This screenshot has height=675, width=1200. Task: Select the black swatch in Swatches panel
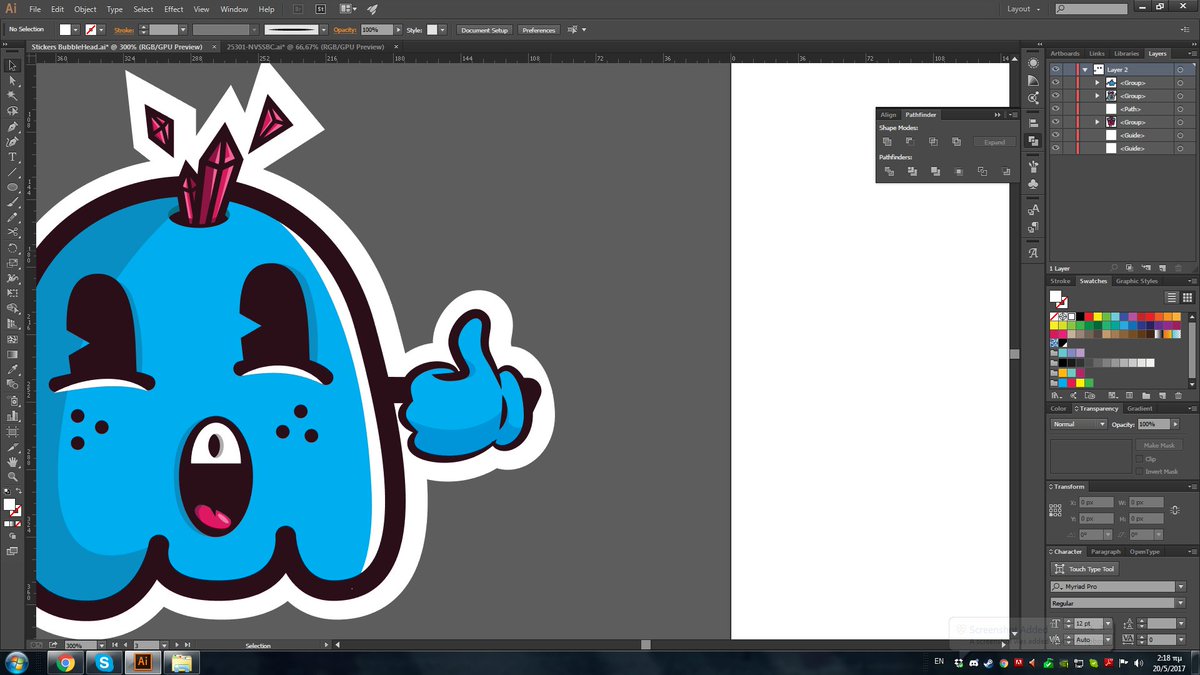(x=1080, y=317)
